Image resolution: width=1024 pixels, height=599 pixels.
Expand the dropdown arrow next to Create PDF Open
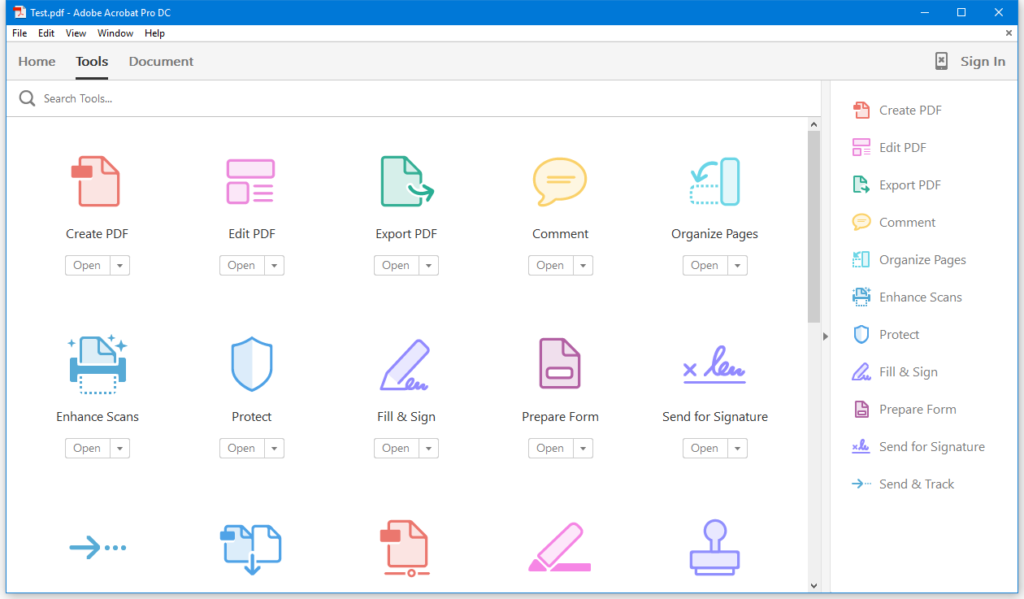tap(120, 265)
